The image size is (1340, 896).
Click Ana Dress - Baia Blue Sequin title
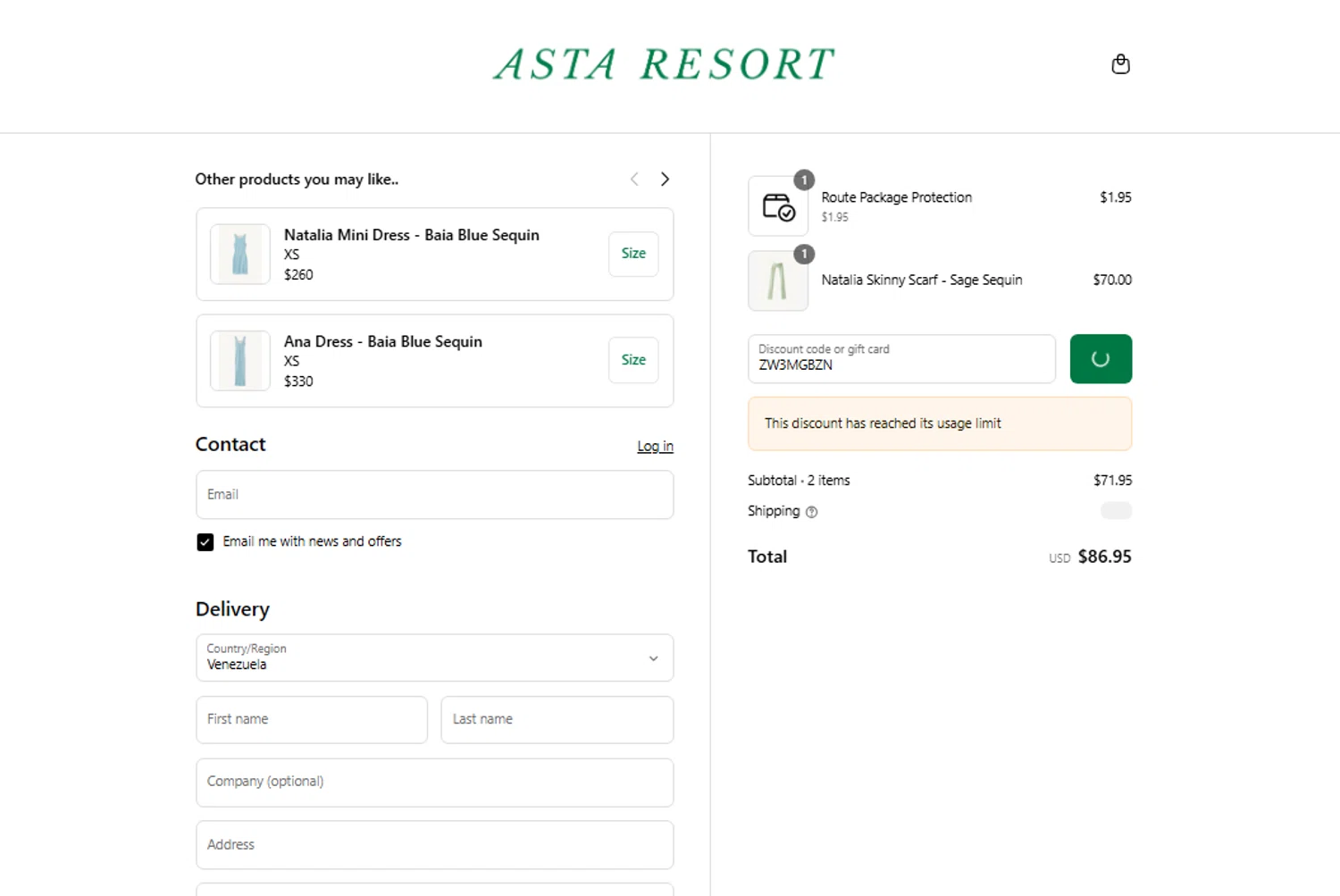point(383,341)
